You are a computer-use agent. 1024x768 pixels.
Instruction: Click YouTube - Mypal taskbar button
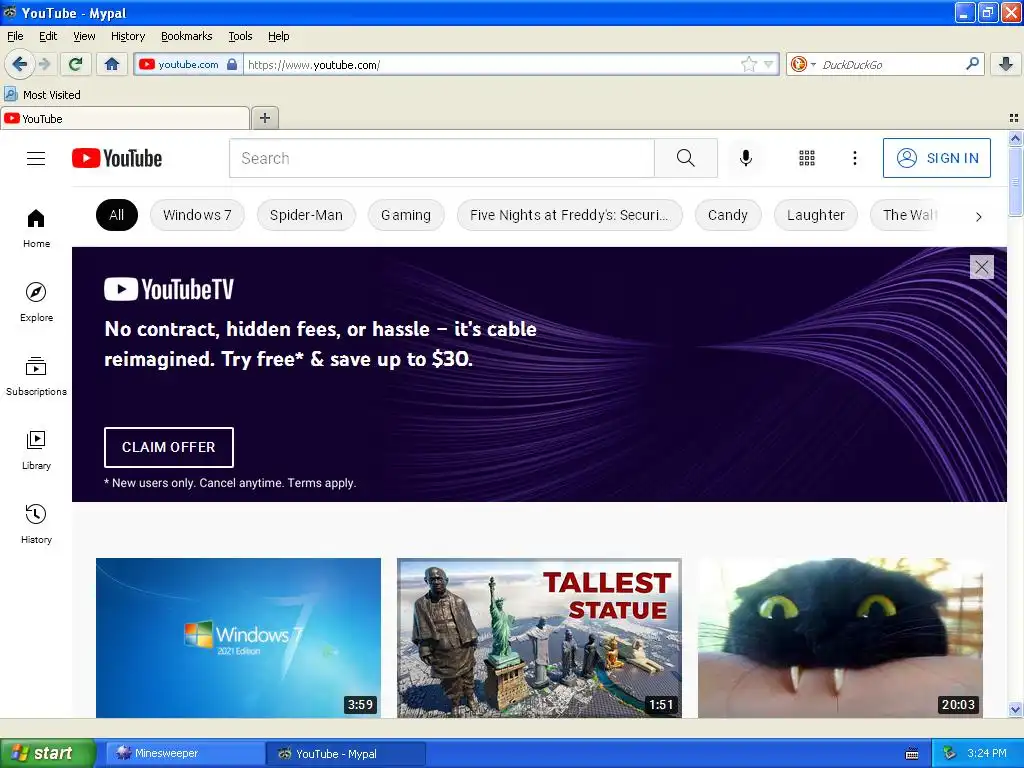pos(345,754)
